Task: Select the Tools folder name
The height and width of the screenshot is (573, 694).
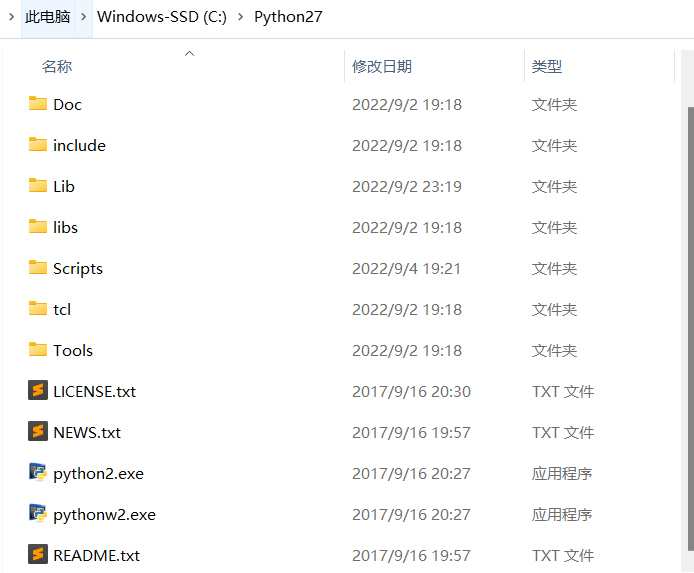Action: [x=73, y=350]
